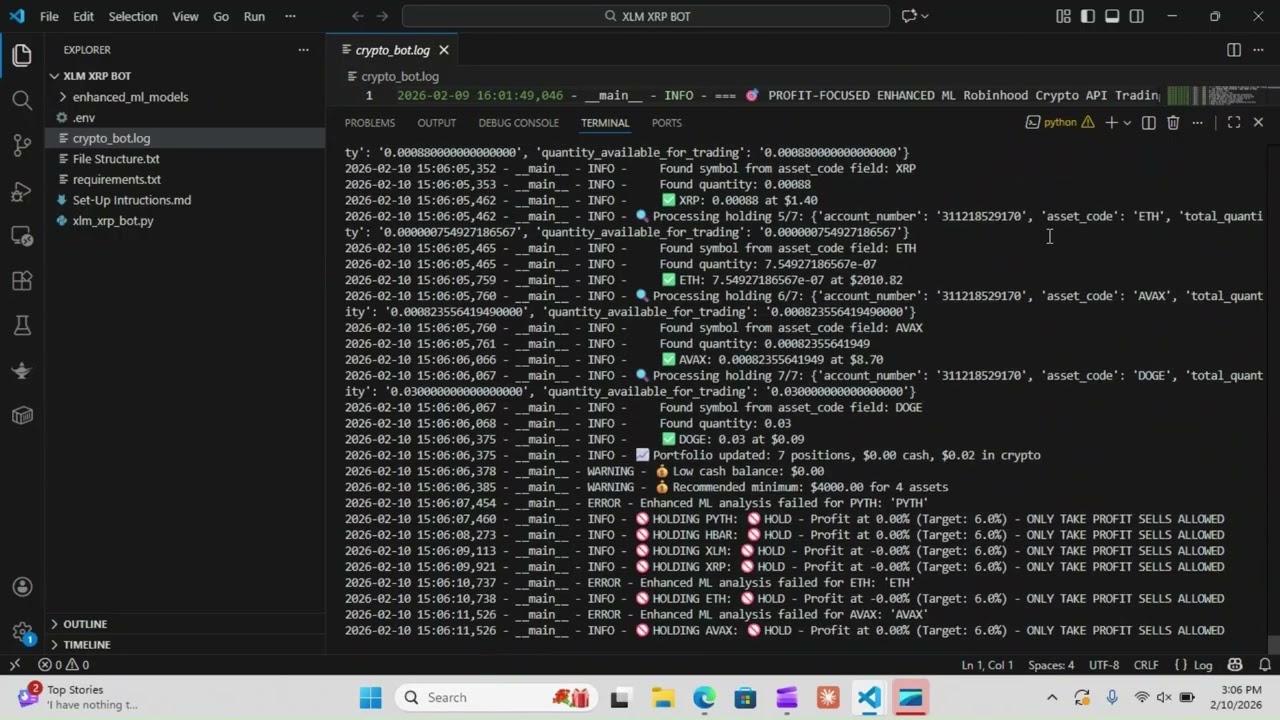Open the Run and Debug view

pos(22,191)
